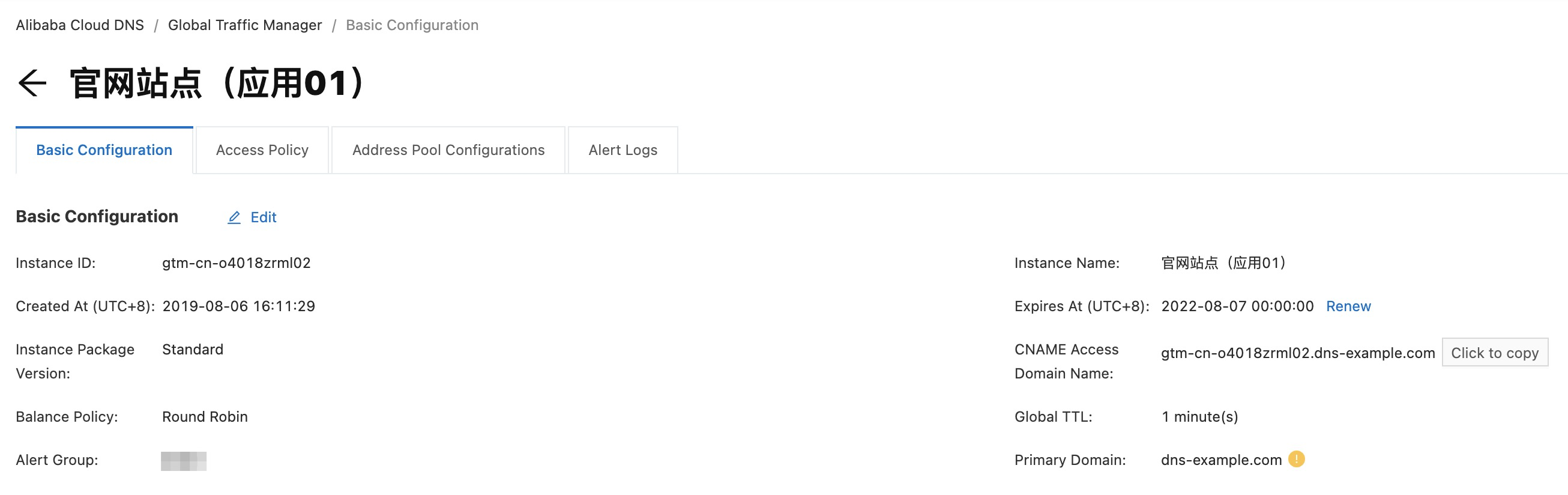Click the Instance Name value 官网站点（应用01）
The width and height of the screenshot is (1568, 495).
tap(1223, 263)
